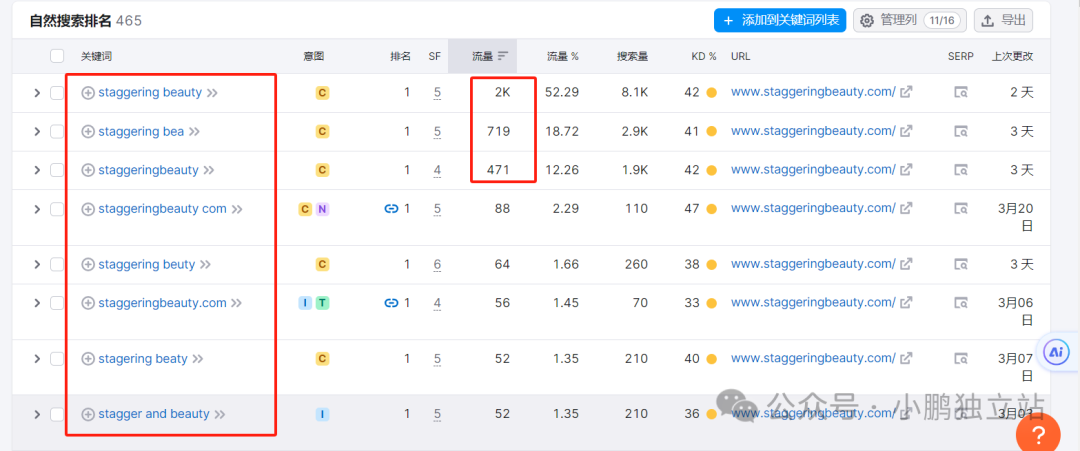The width and height of the screenshot is (1080, 451).
Task: Expand the staggering bea row
Action: tap(37, 131)
